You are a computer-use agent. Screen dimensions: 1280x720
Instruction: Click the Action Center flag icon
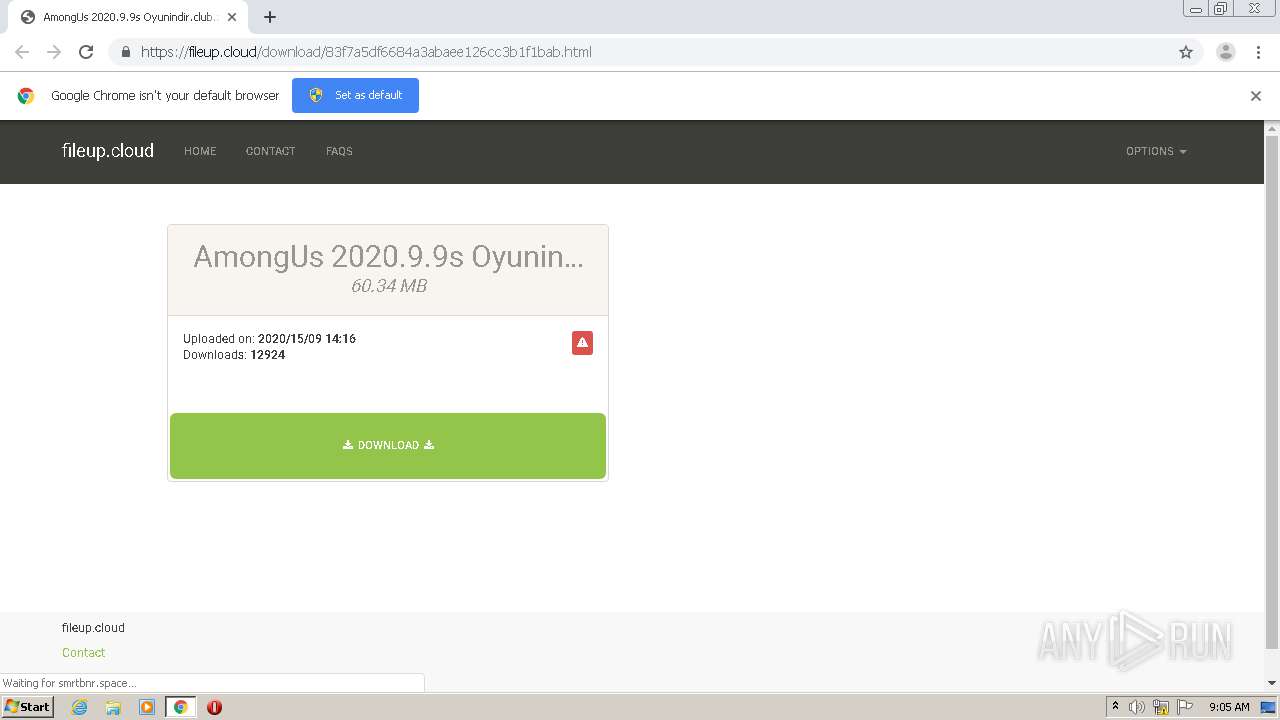coord(1185,707)
